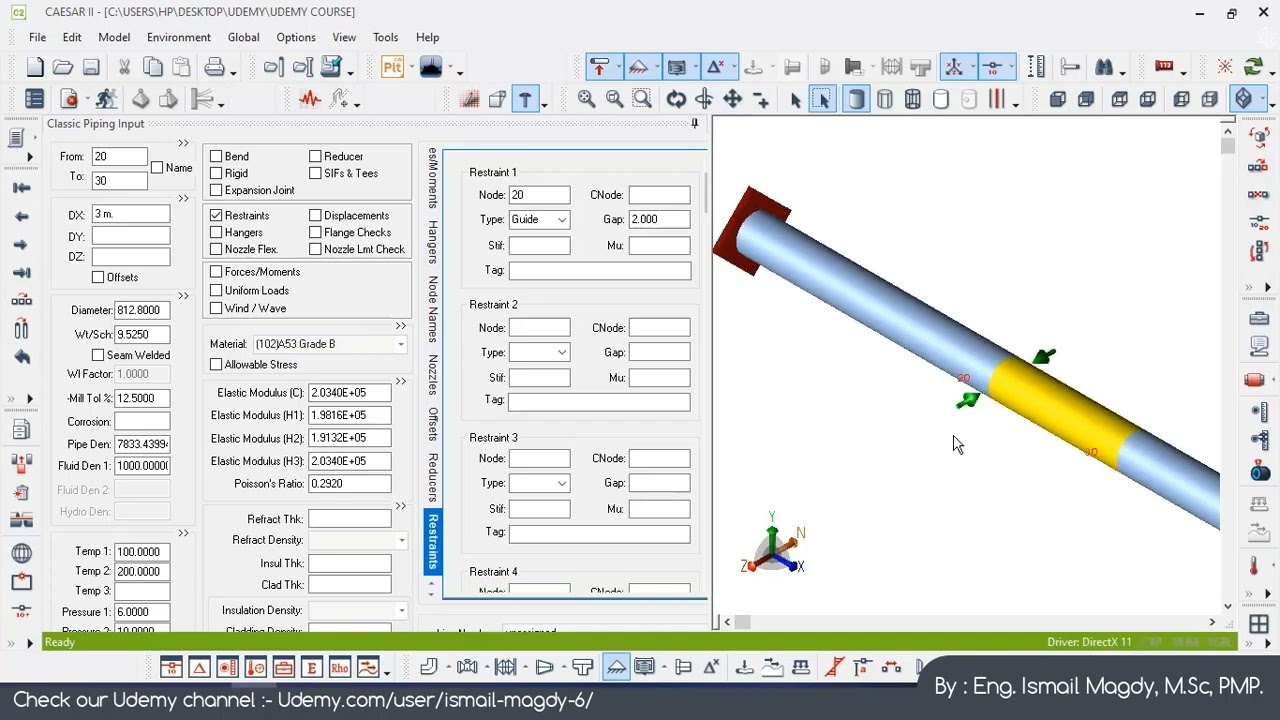This screenshot has height=720, width=1280.
Task: Click the DX input field
Action: coord(131,215)
